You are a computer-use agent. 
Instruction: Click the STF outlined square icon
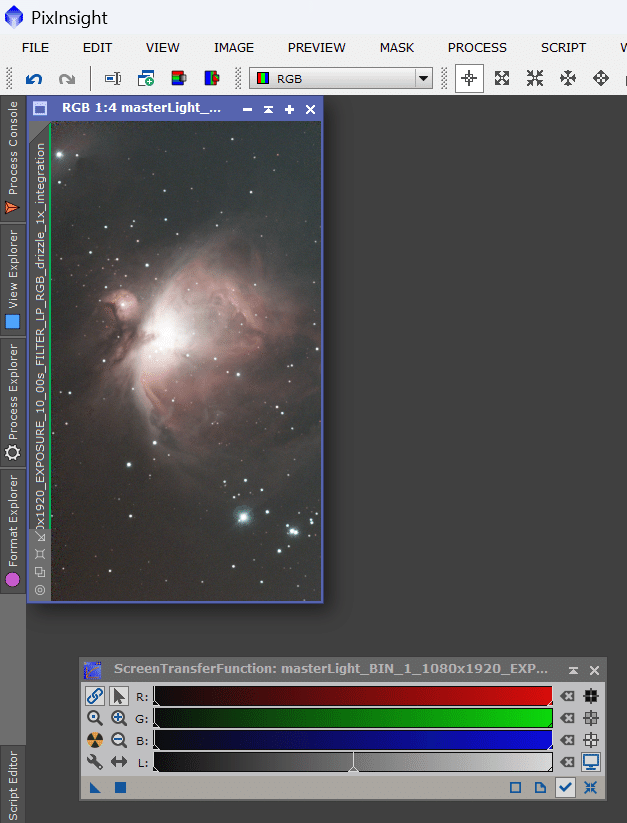pyautogui.click(x=515, y=787)
